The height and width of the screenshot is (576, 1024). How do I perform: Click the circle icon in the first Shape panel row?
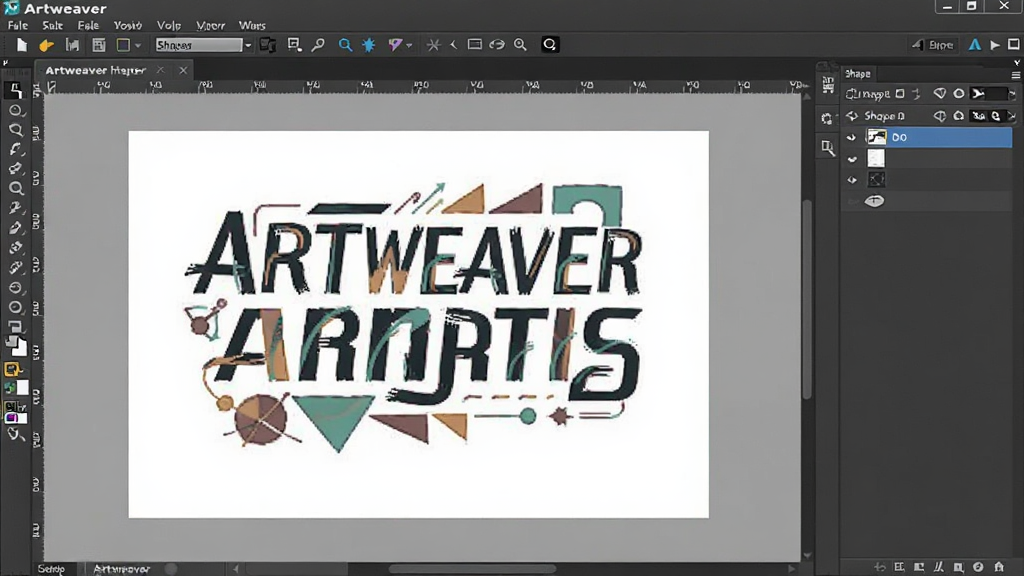(959, 94)
